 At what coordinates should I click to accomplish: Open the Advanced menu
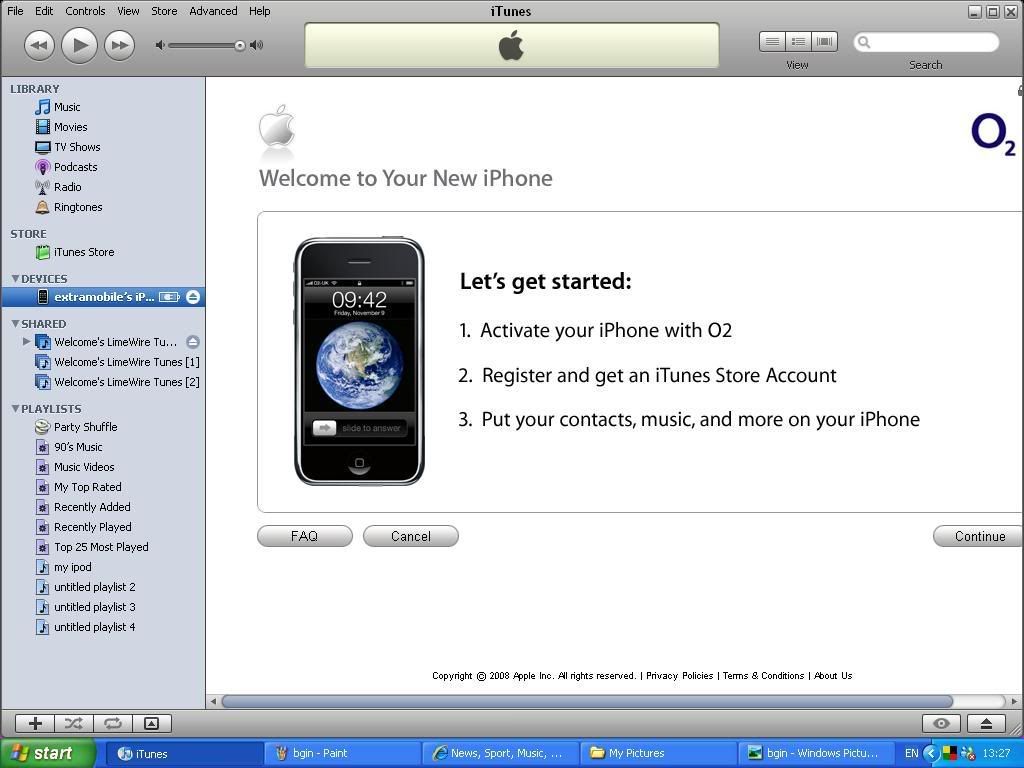(213, 11)
